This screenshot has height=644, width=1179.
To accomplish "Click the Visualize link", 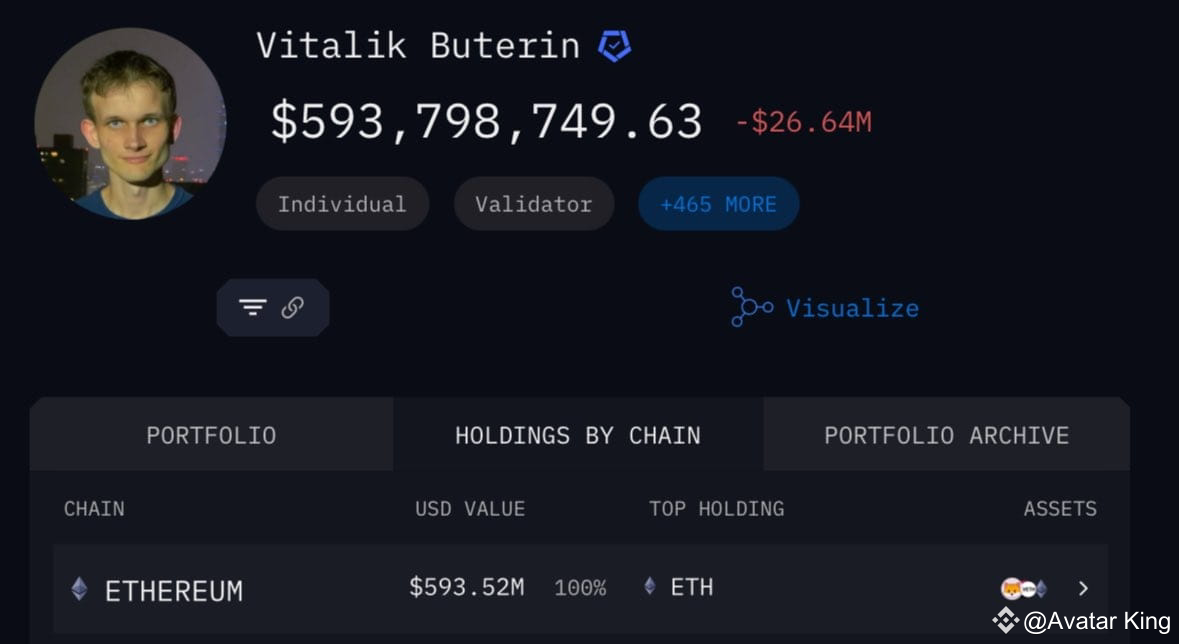I will tap(852, 307).
